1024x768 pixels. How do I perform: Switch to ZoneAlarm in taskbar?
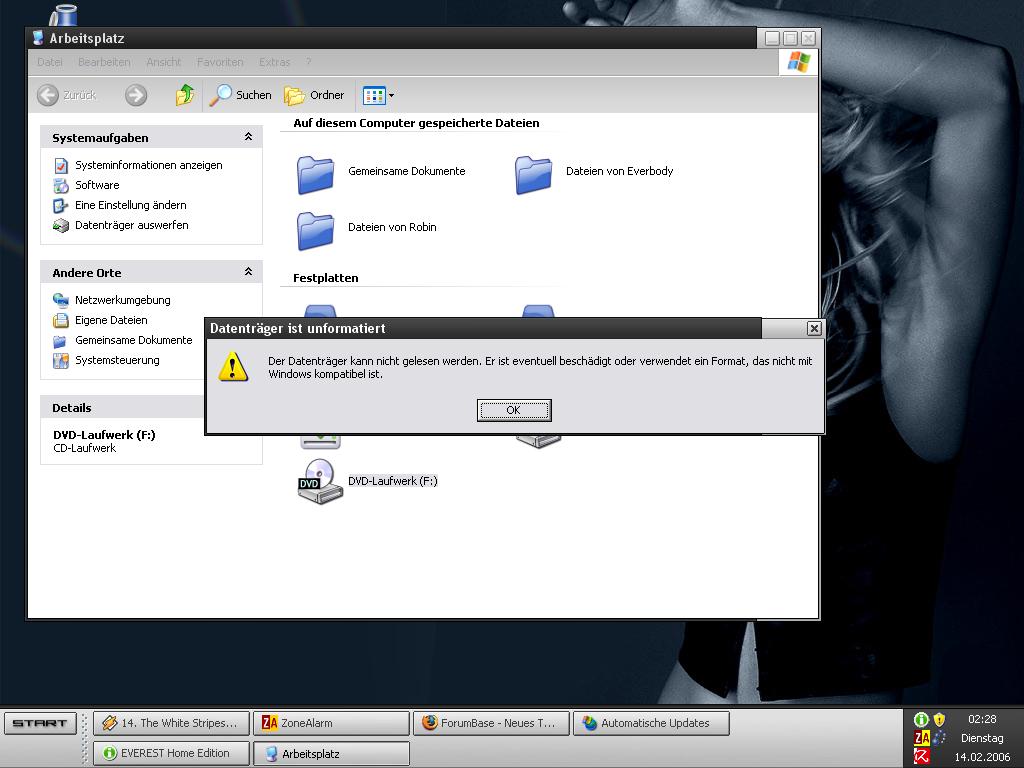[x=331, y=723]
